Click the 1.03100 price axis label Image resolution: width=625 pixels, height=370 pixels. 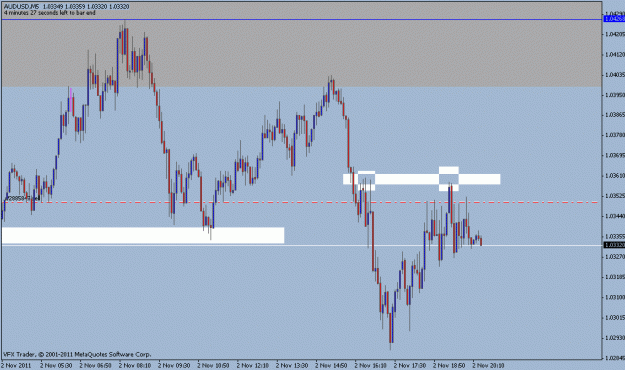pos(615,297)
